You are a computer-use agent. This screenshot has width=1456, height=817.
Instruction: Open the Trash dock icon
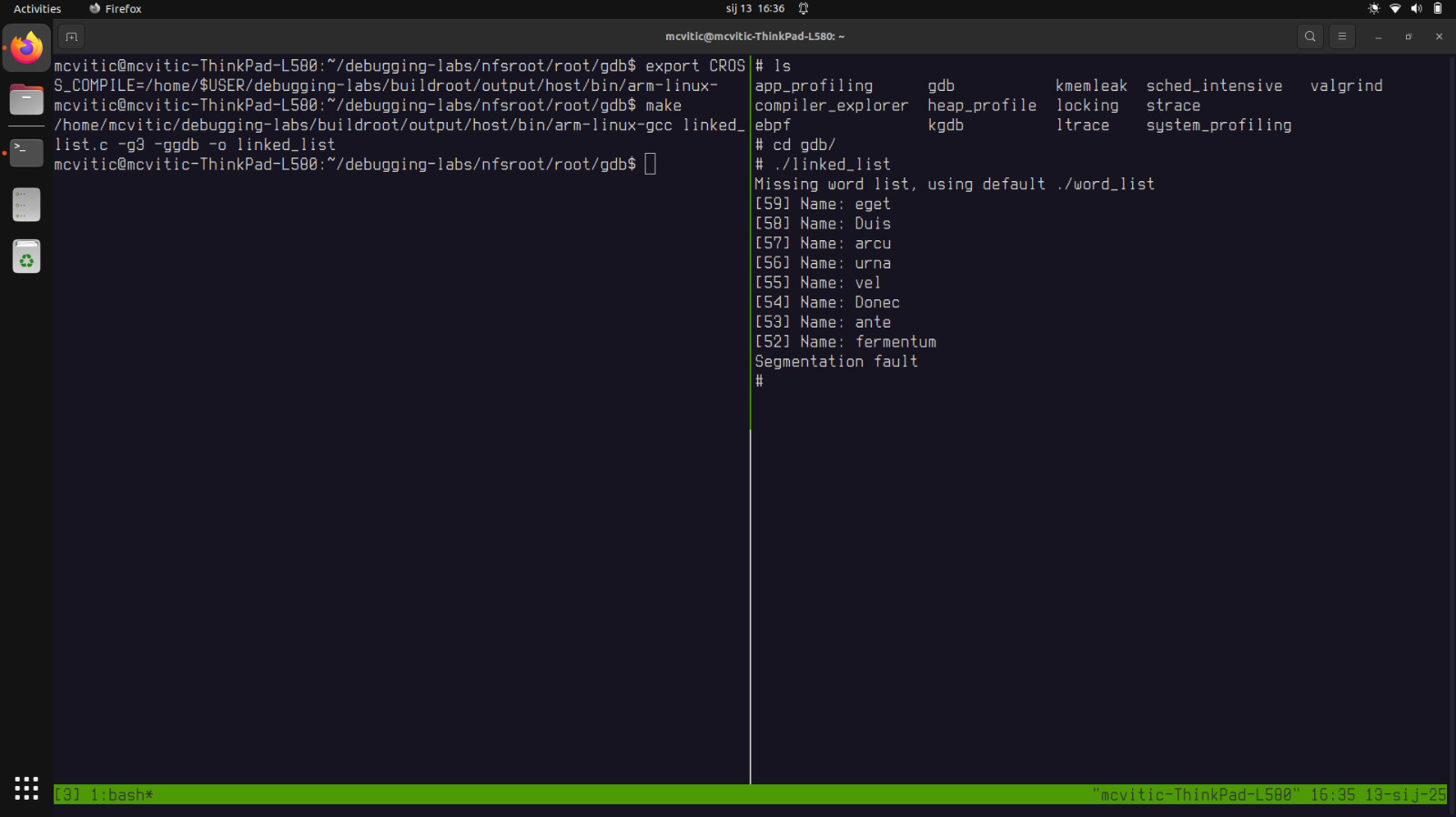coord(26,257)
